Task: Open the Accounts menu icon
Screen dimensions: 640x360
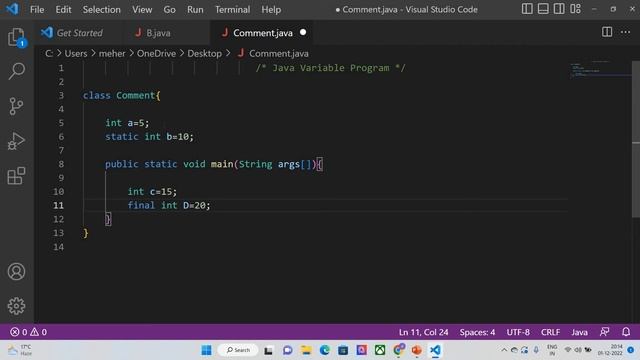Action: [x=16, y=271]
